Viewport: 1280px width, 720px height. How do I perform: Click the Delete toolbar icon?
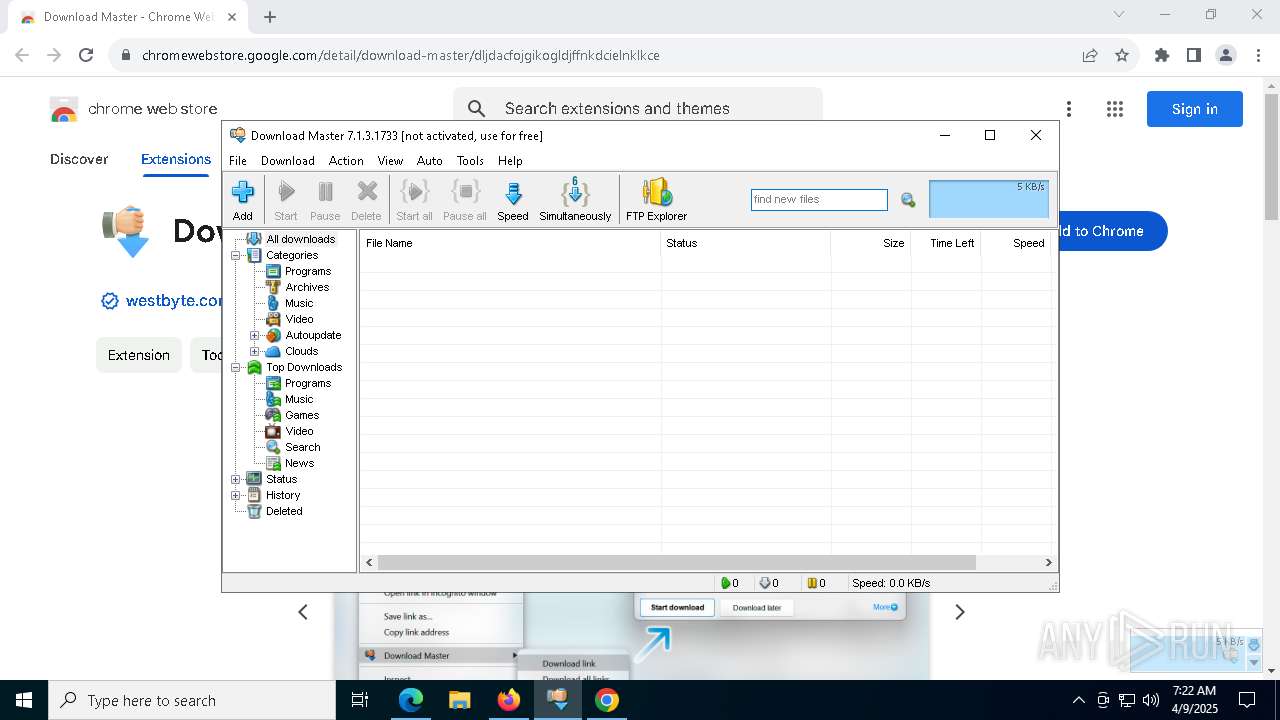pyautogui.click(x=366, y=199)
